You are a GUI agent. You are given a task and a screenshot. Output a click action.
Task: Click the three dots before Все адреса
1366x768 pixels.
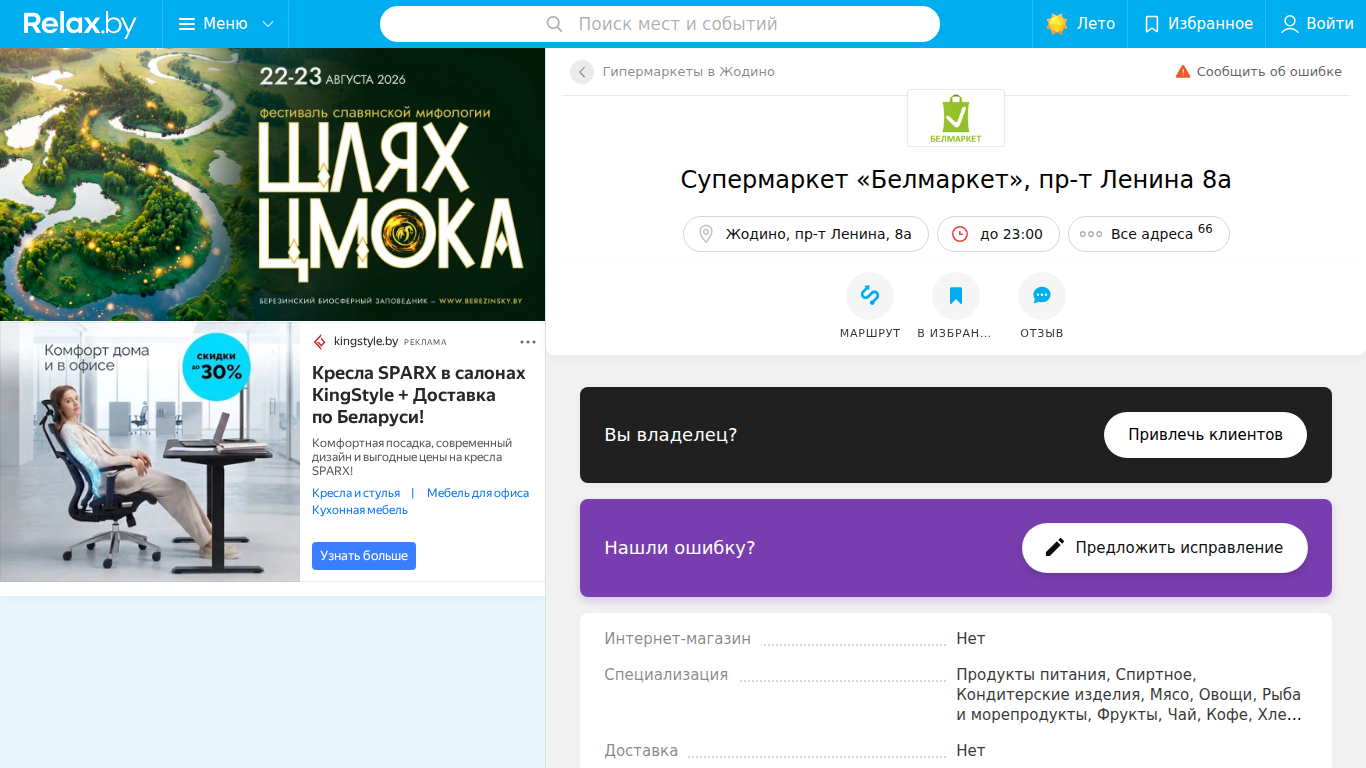(1091, 234)
